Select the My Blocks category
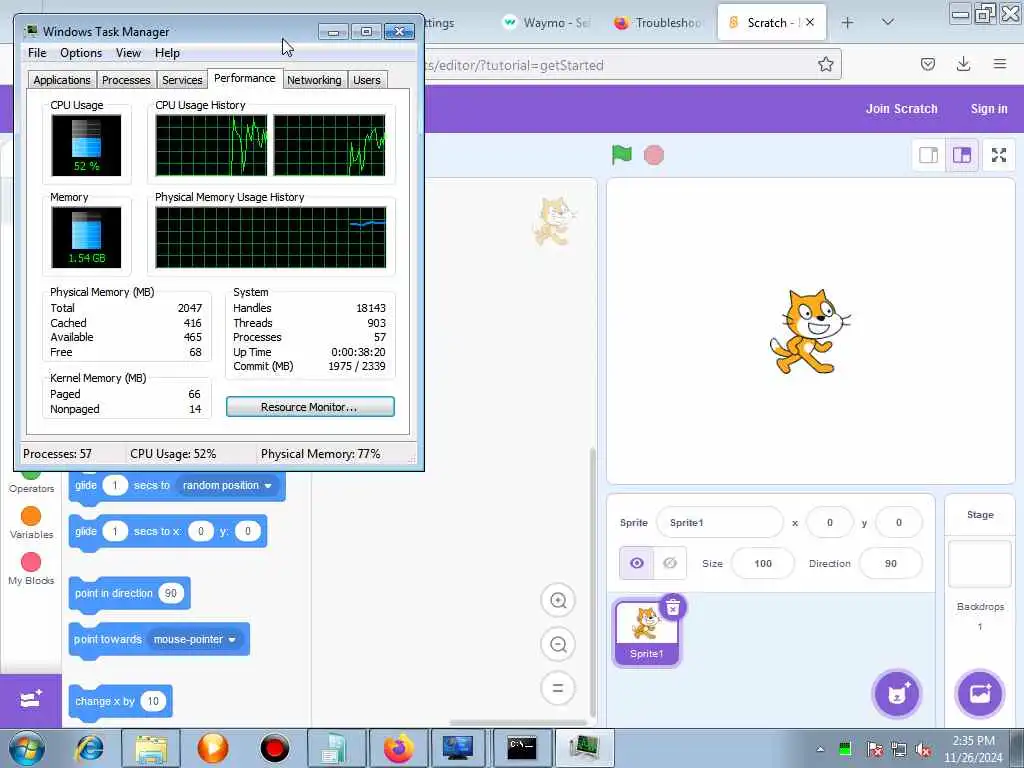This screenshot has width=1024, height=768. [x=31, y=569]
